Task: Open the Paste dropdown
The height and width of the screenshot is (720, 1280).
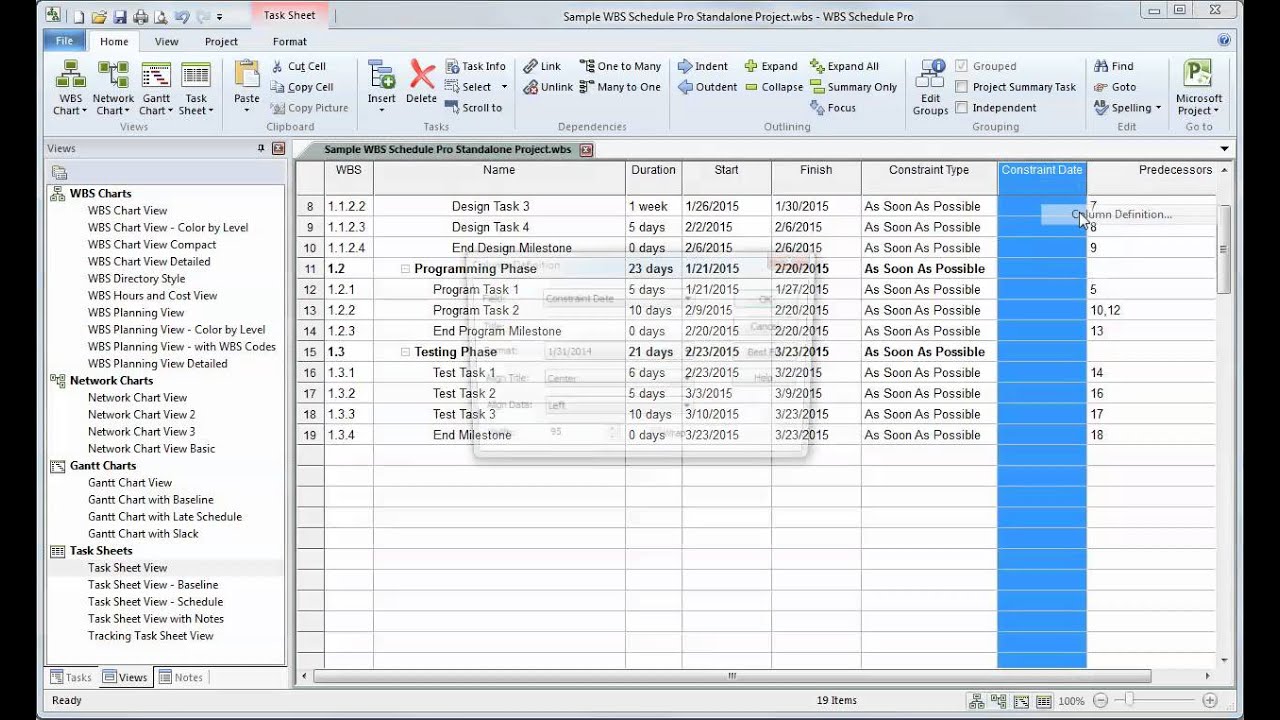Action: (247, 105)
